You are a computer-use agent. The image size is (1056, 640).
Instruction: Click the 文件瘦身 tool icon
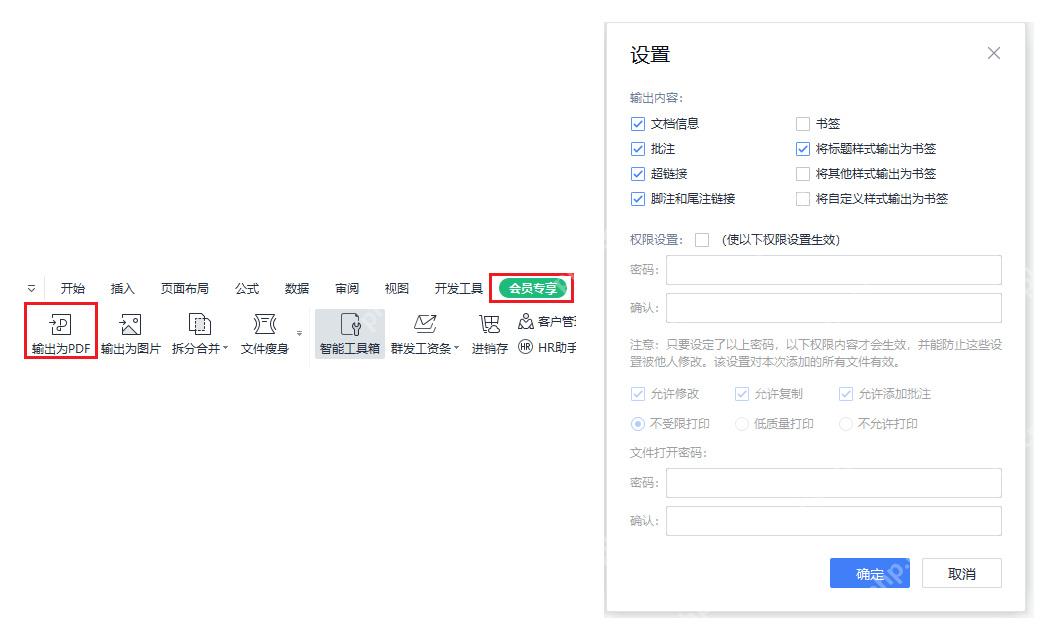click(265, 325)
